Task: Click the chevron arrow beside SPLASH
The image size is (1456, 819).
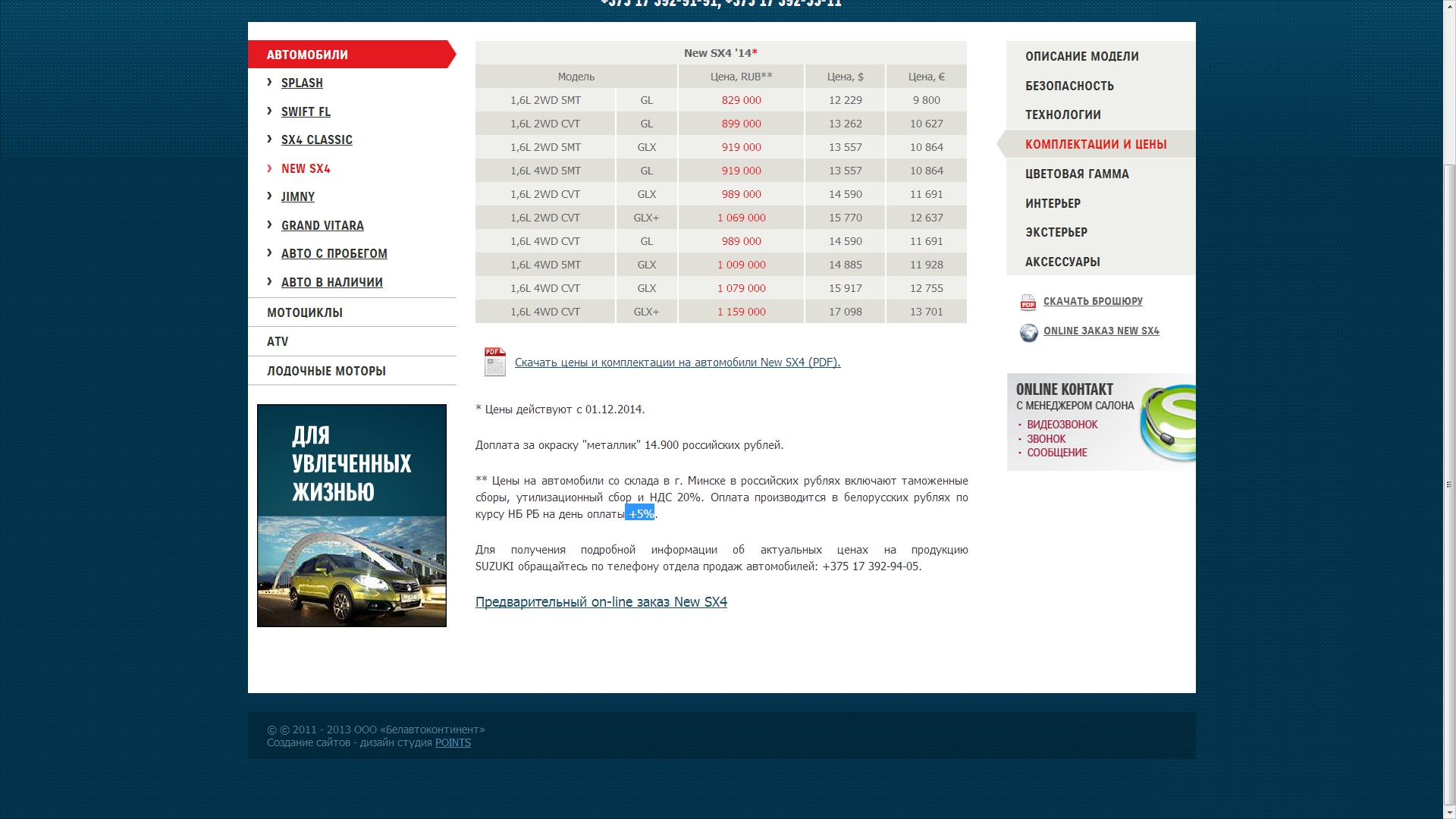Action: (x=269, y=82)
